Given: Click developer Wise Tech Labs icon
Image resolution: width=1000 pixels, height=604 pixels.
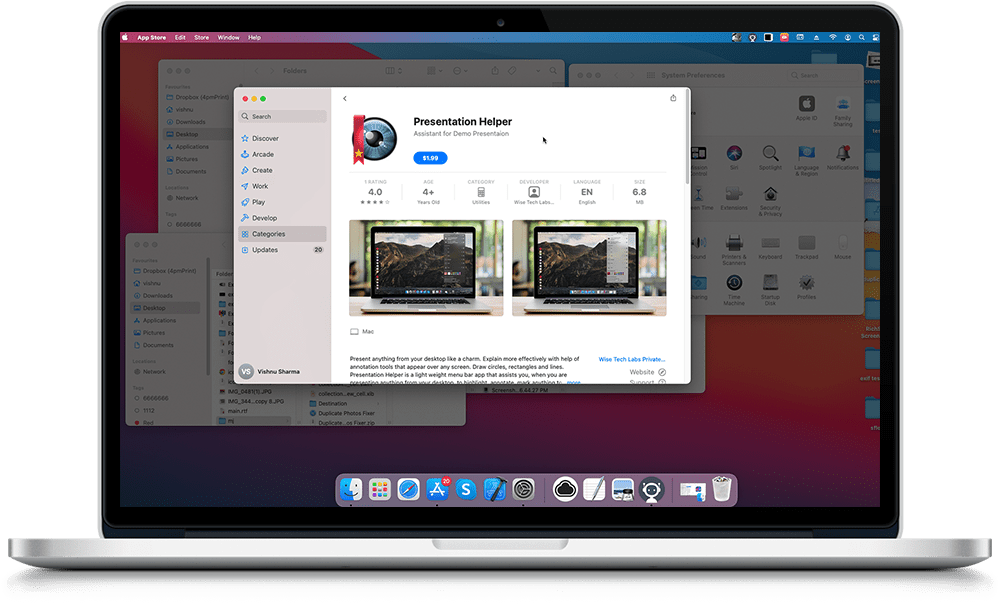Looking at the screenshot, I should 534,192.
